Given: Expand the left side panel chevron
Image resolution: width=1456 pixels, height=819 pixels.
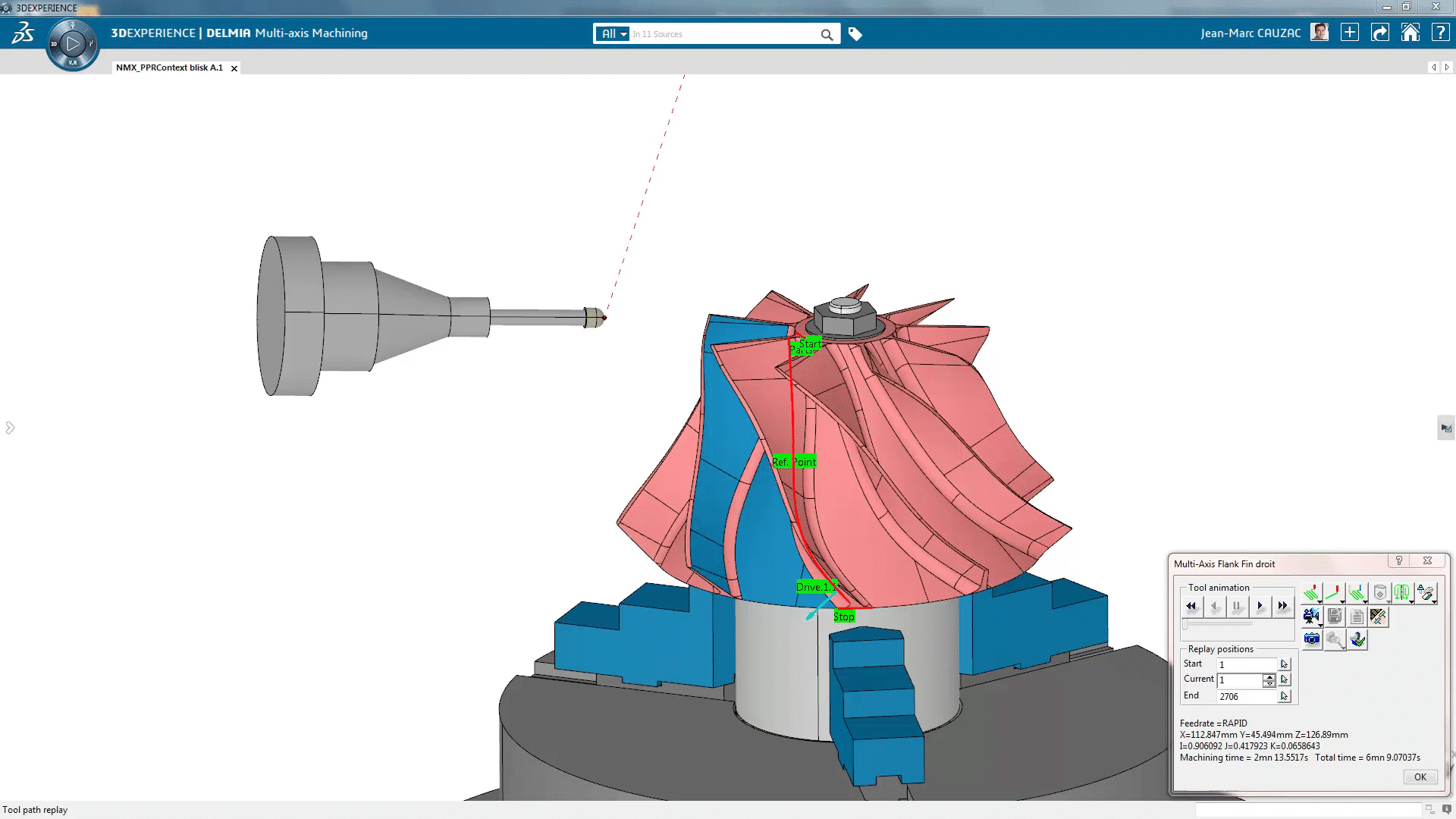Looking at the screenshot, I should click(x=10, y=428).
